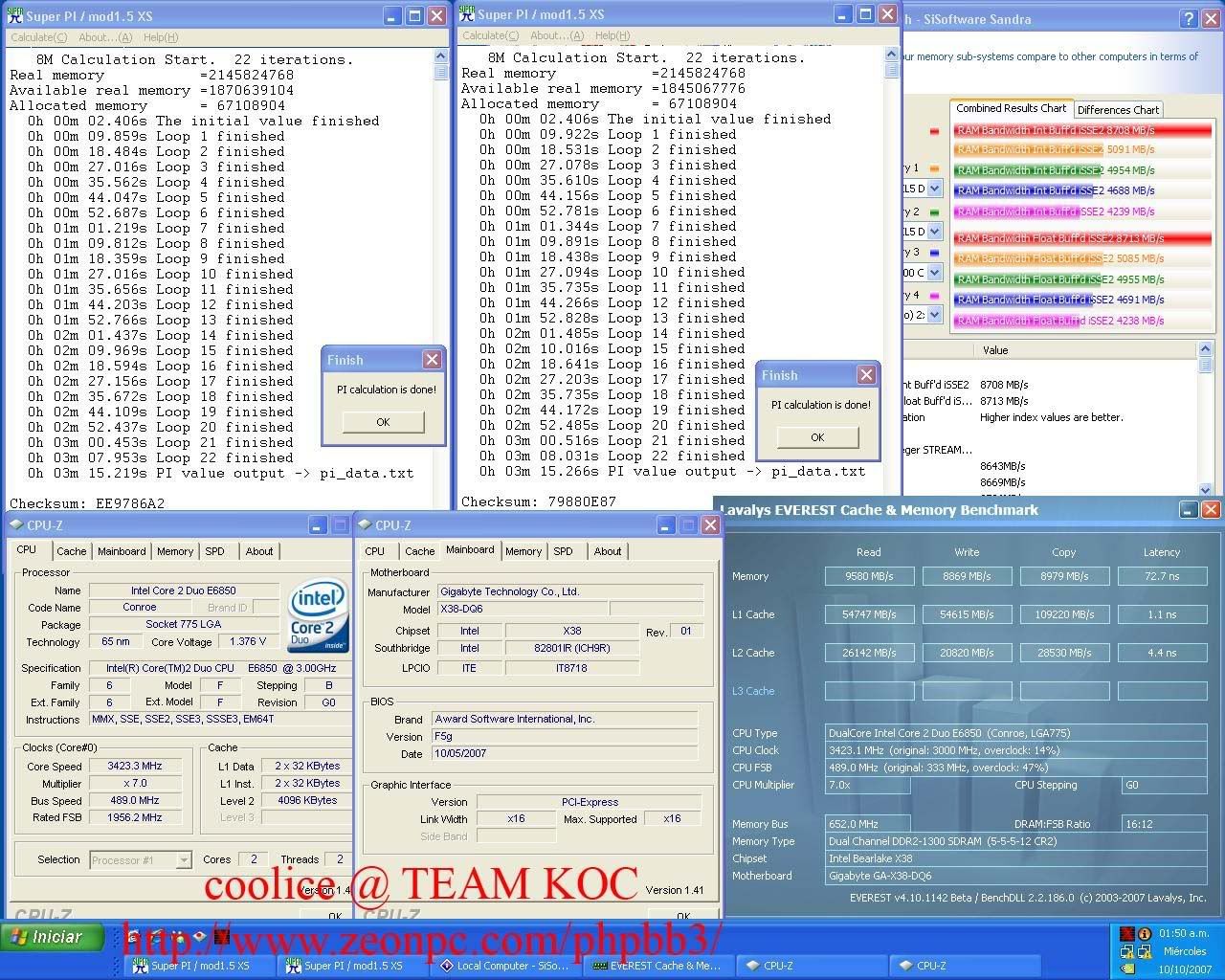Click the red tray icon beside info icon
The height and width of the screenshot is (980, 1225).
coord(1127,933)
